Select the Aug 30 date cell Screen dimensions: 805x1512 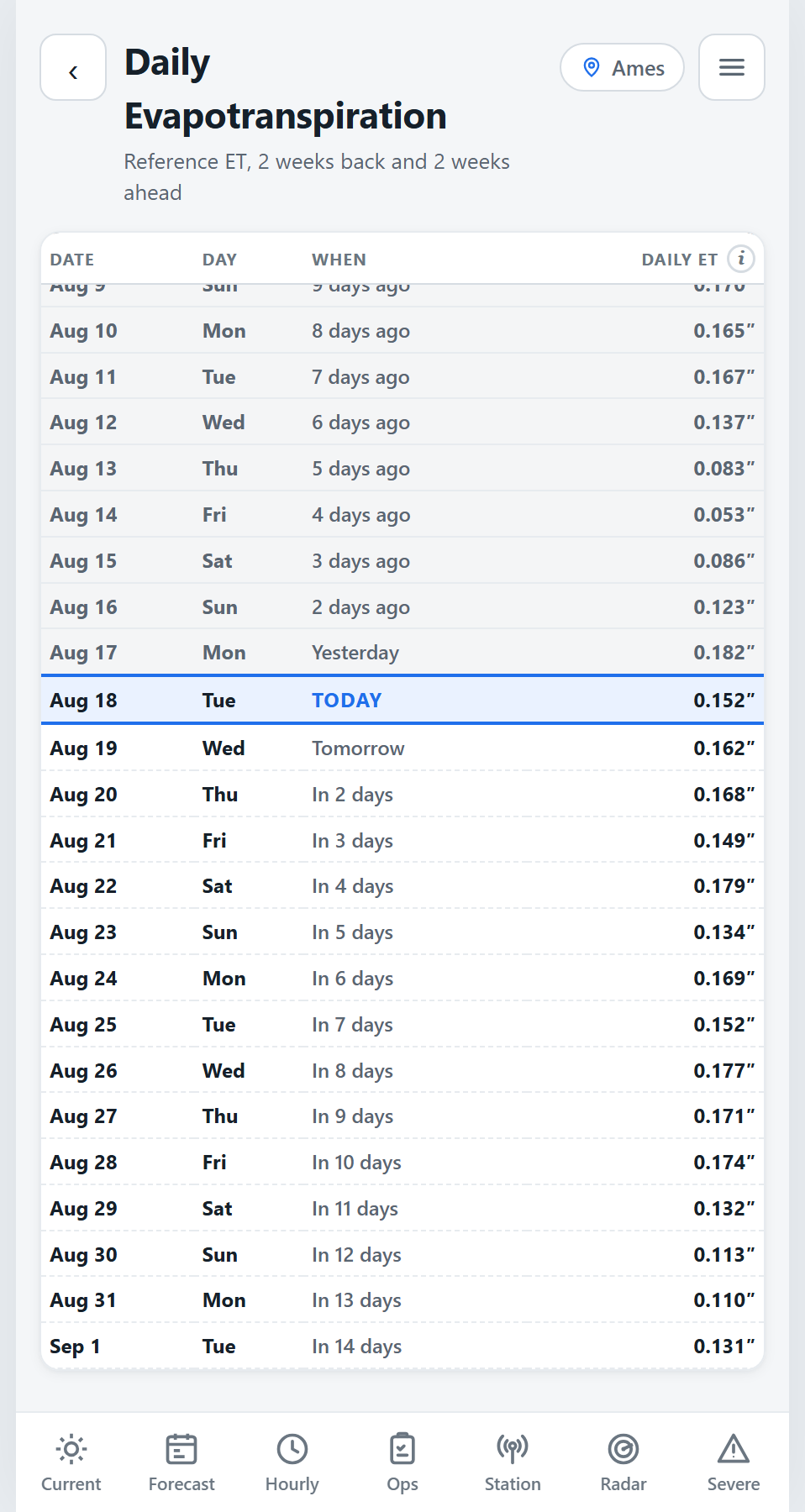pos(83,1255)
